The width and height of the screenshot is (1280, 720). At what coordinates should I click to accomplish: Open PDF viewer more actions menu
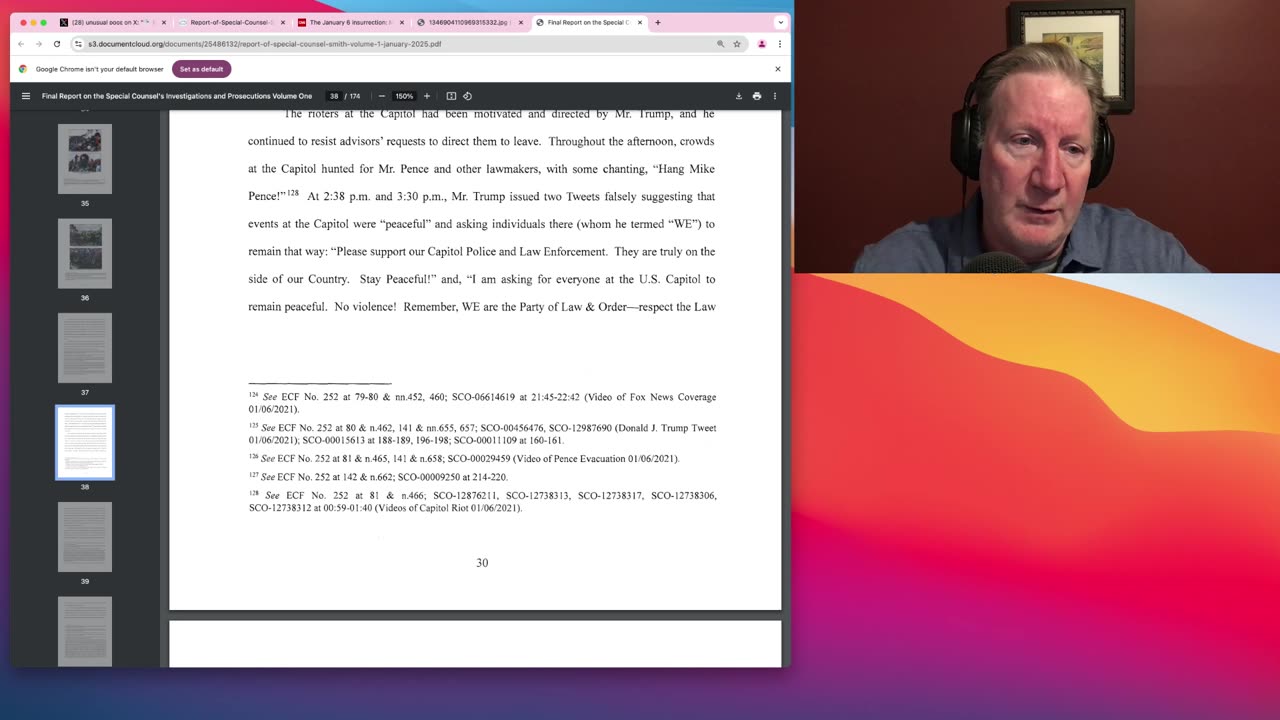pyautogui.click(x=774, y=96)
